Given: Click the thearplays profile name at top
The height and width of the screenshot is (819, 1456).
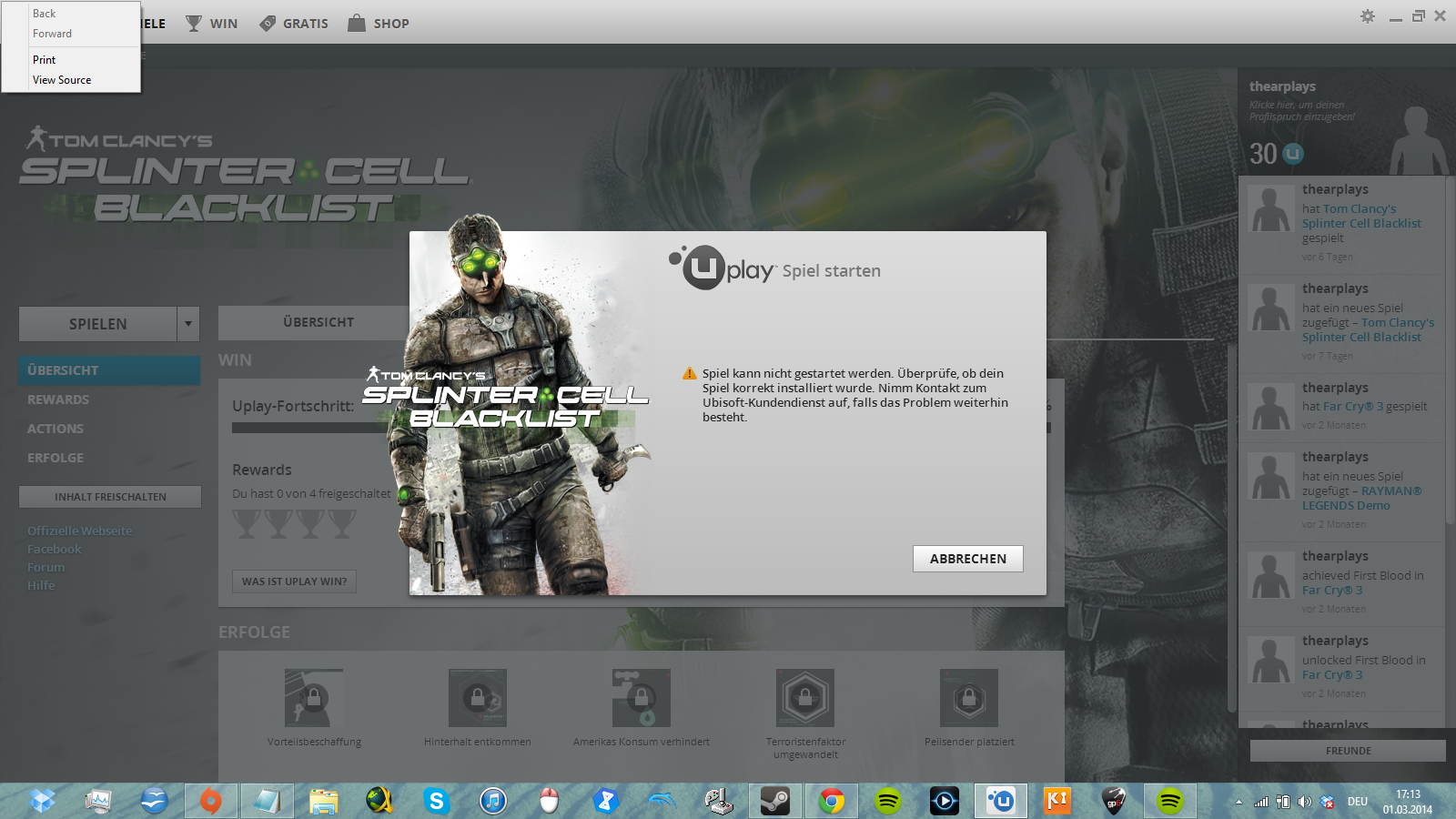Looking at the screenshot, I should pyautogui.click(x=1282, y=86).
